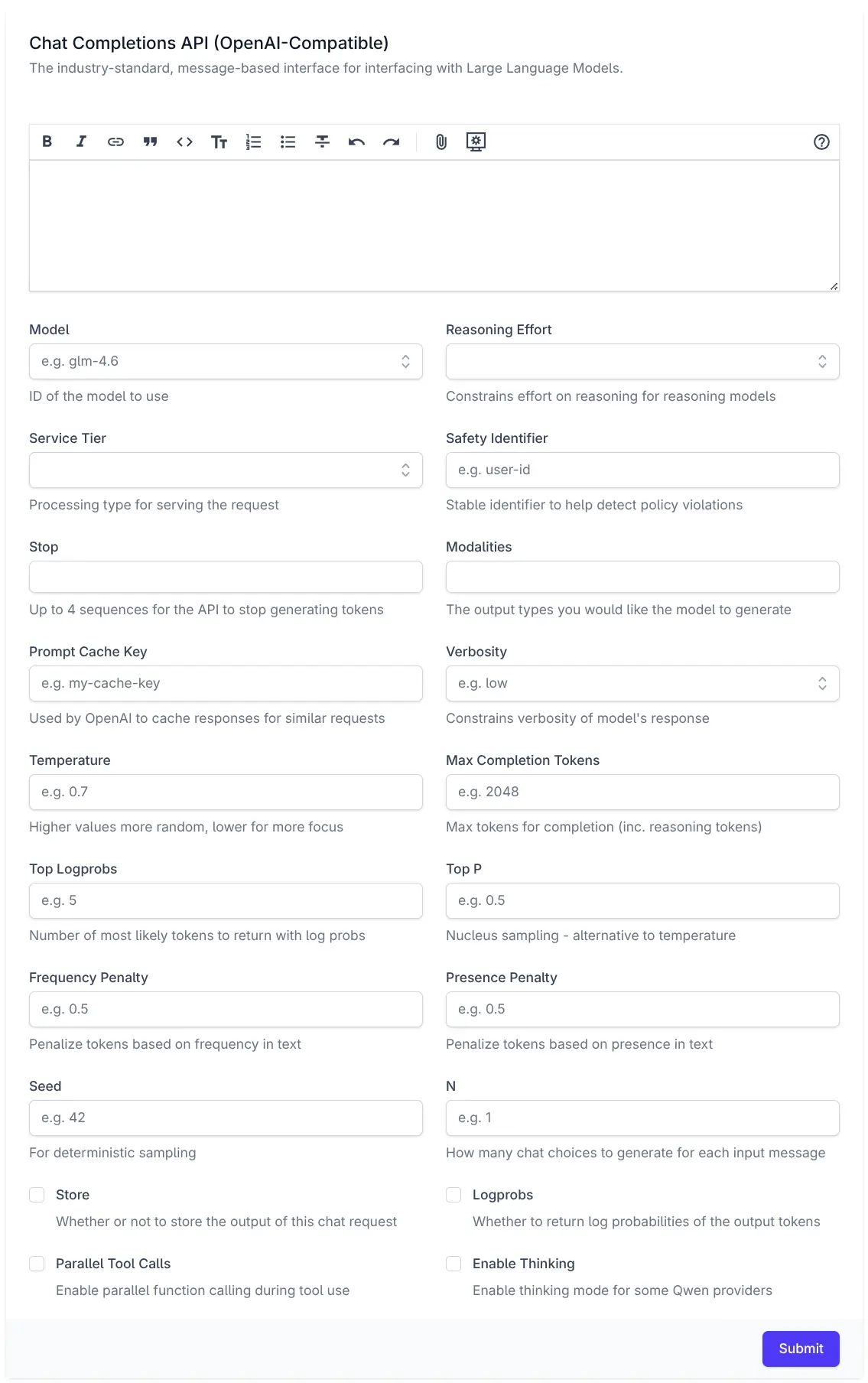The width and height of the screenshot is (868, 1383).
Task: Insert a code block from the toolbar
Action: coord(184,142)
